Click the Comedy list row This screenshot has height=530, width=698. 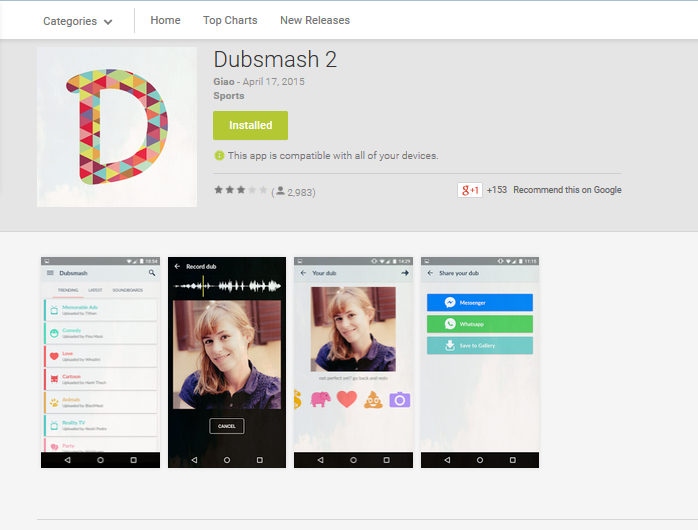coord(101,333)
